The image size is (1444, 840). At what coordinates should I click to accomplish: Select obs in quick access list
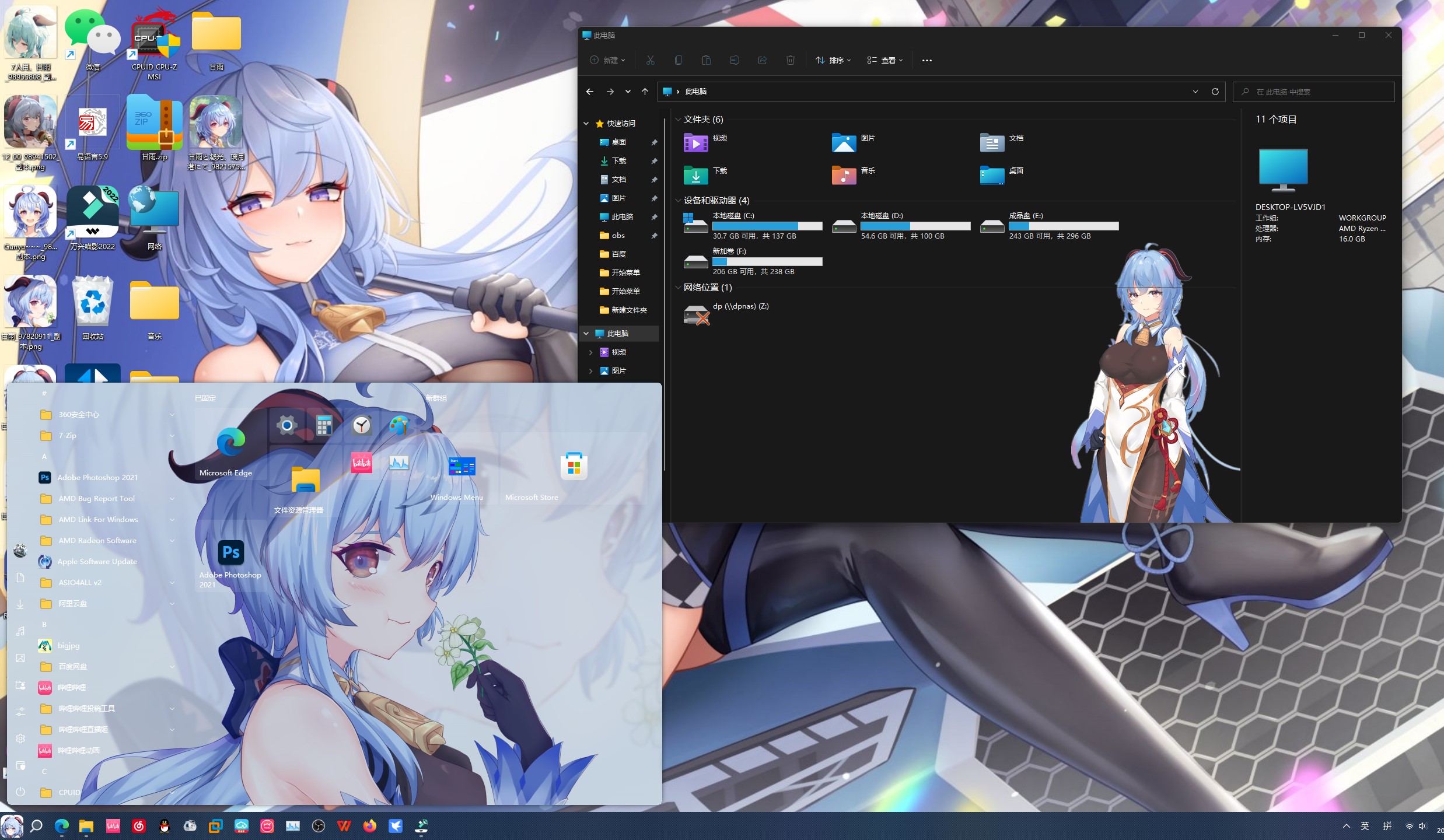[x=618, y=236]
